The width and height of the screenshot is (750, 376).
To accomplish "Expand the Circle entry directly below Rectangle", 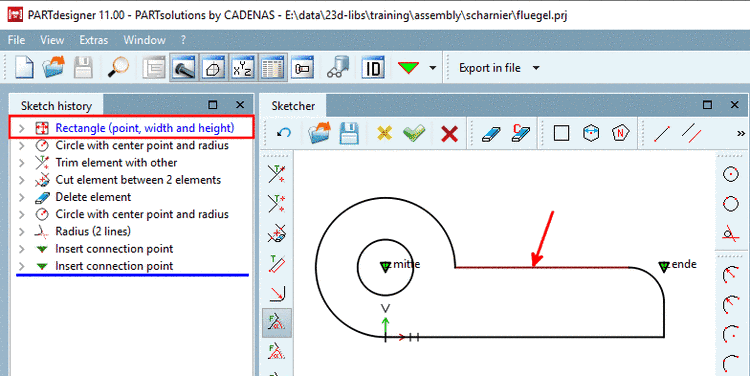I will pyautogui.click(x=22, y=145).
